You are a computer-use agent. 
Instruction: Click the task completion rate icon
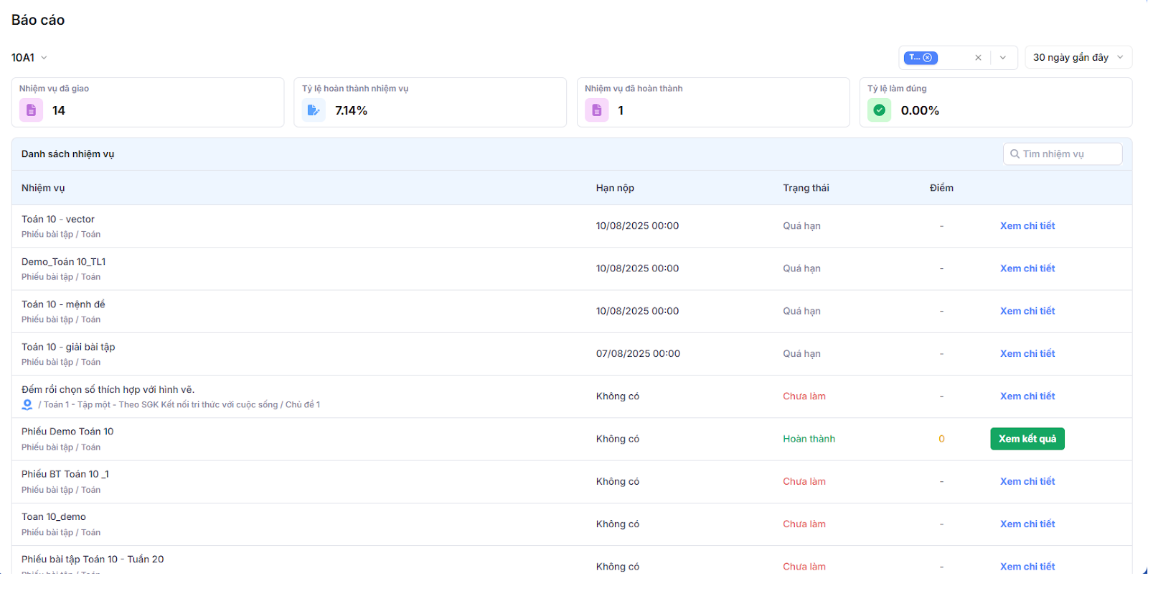(x=314, y=110)
